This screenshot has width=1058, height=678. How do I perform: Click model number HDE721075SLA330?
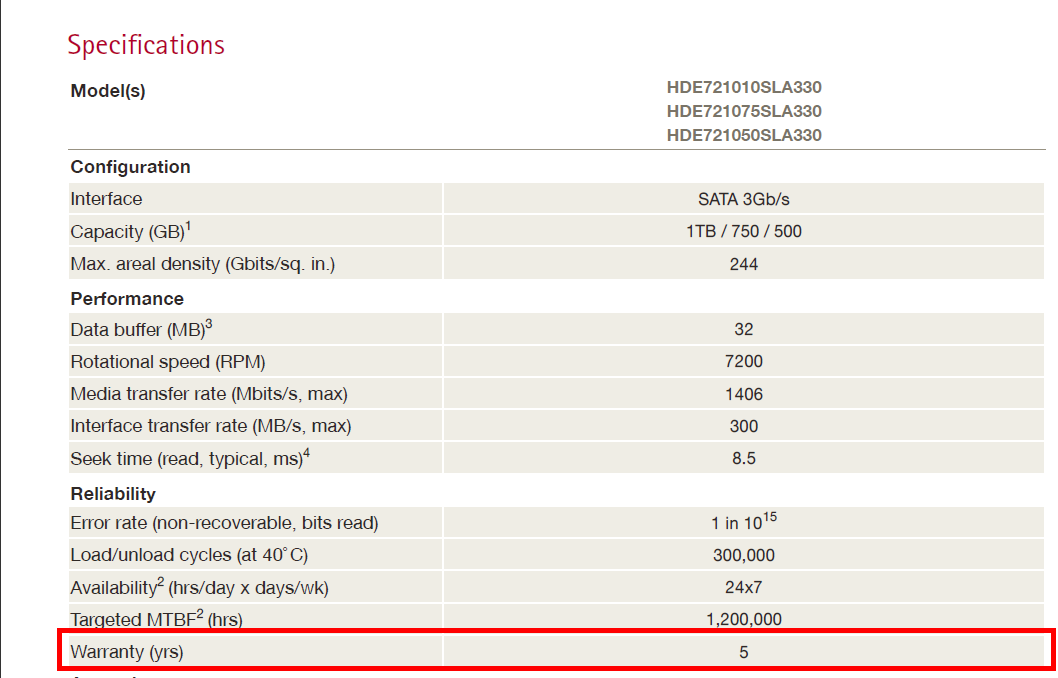744,111
